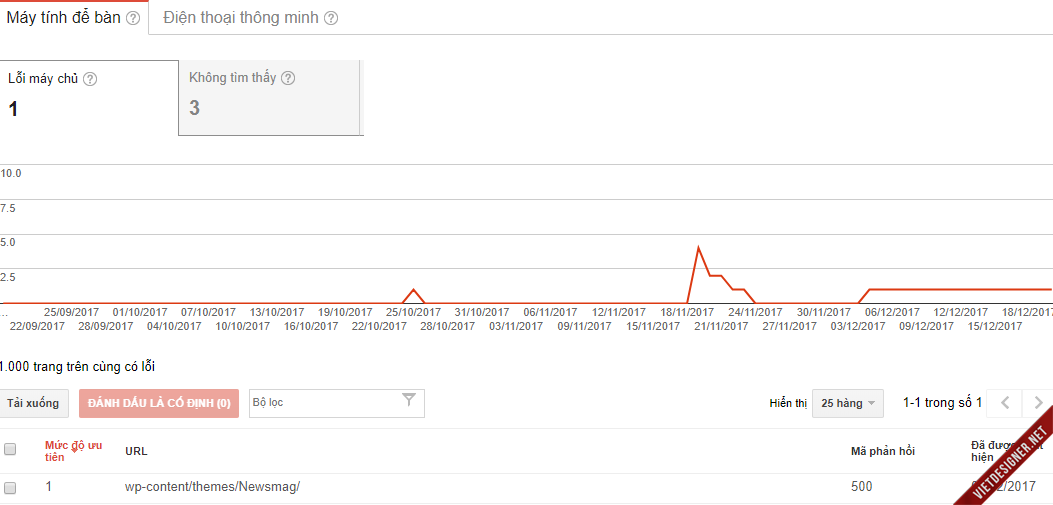Toggle the select-all checkbox in table header
The height and width of the screenshot is (505, 1053).
(x=10, y=449)
